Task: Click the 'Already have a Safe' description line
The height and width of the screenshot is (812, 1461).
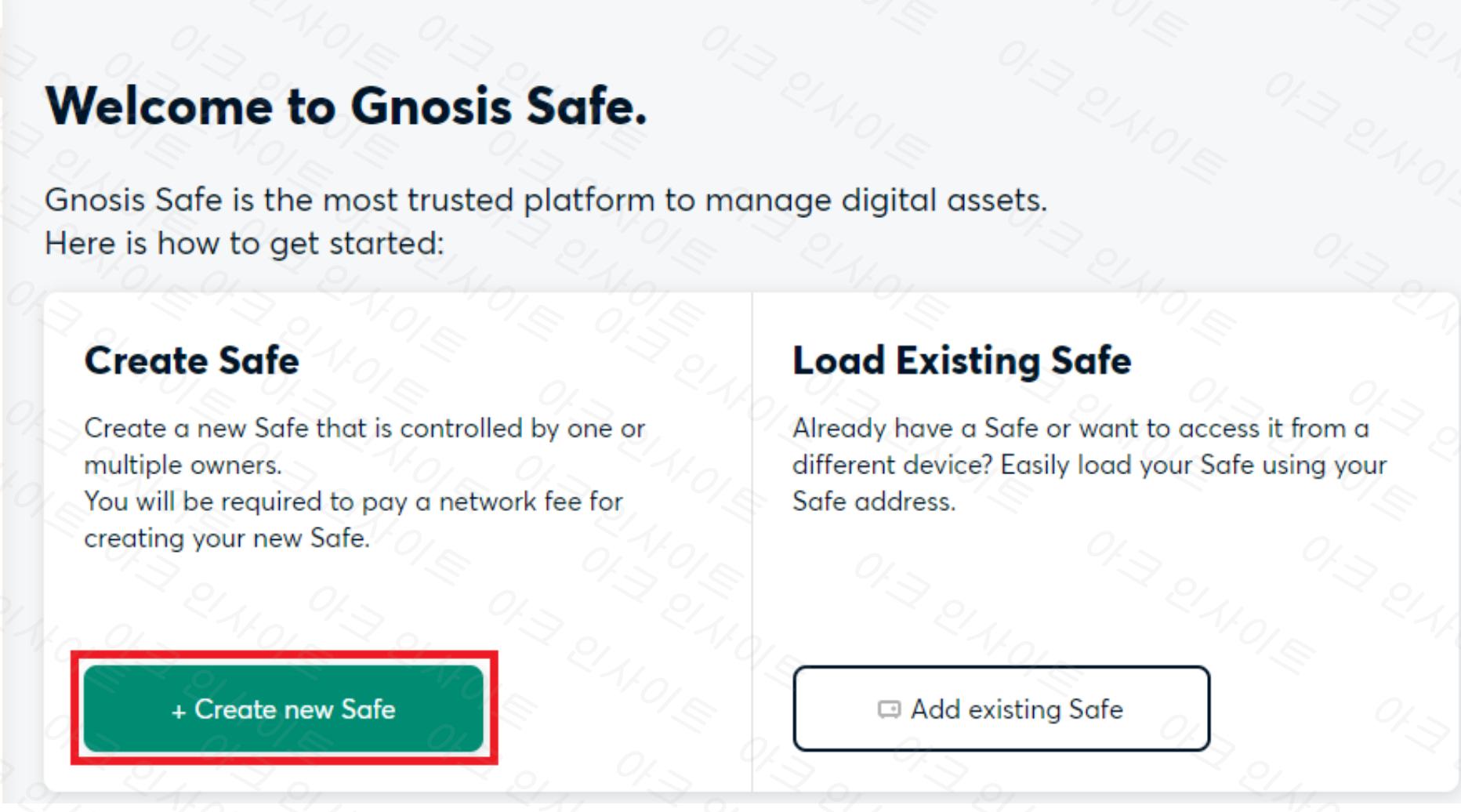Action: pyautogui.click(x=1081, y=428)
